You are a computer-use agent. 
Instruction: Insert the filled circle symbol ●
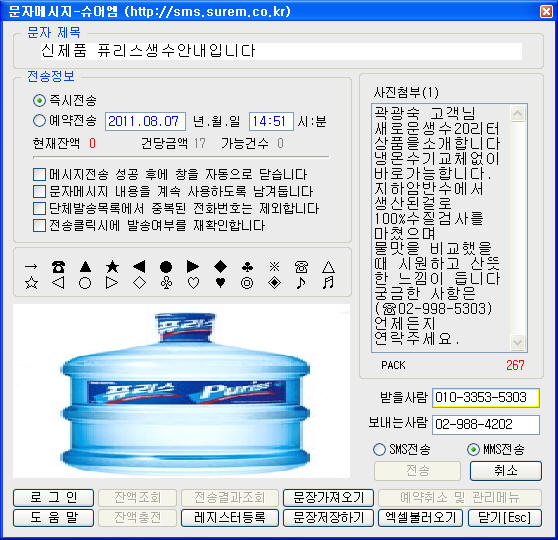pyautogui.click(x=166, y=266)
